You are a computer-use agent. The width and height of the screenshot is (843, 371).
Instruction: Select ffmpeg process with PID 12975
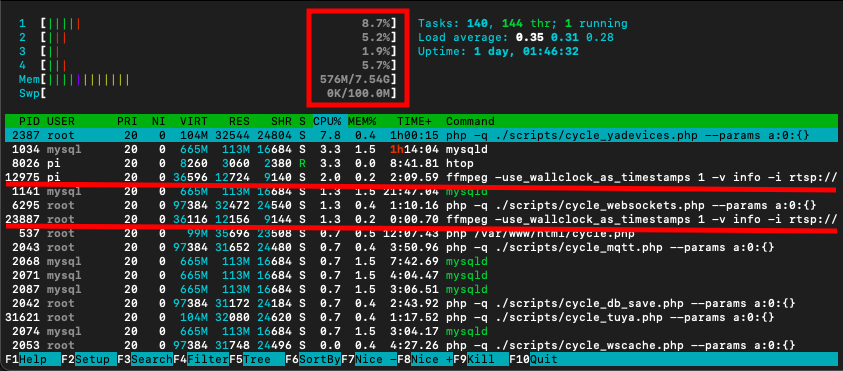pos(422,177)
